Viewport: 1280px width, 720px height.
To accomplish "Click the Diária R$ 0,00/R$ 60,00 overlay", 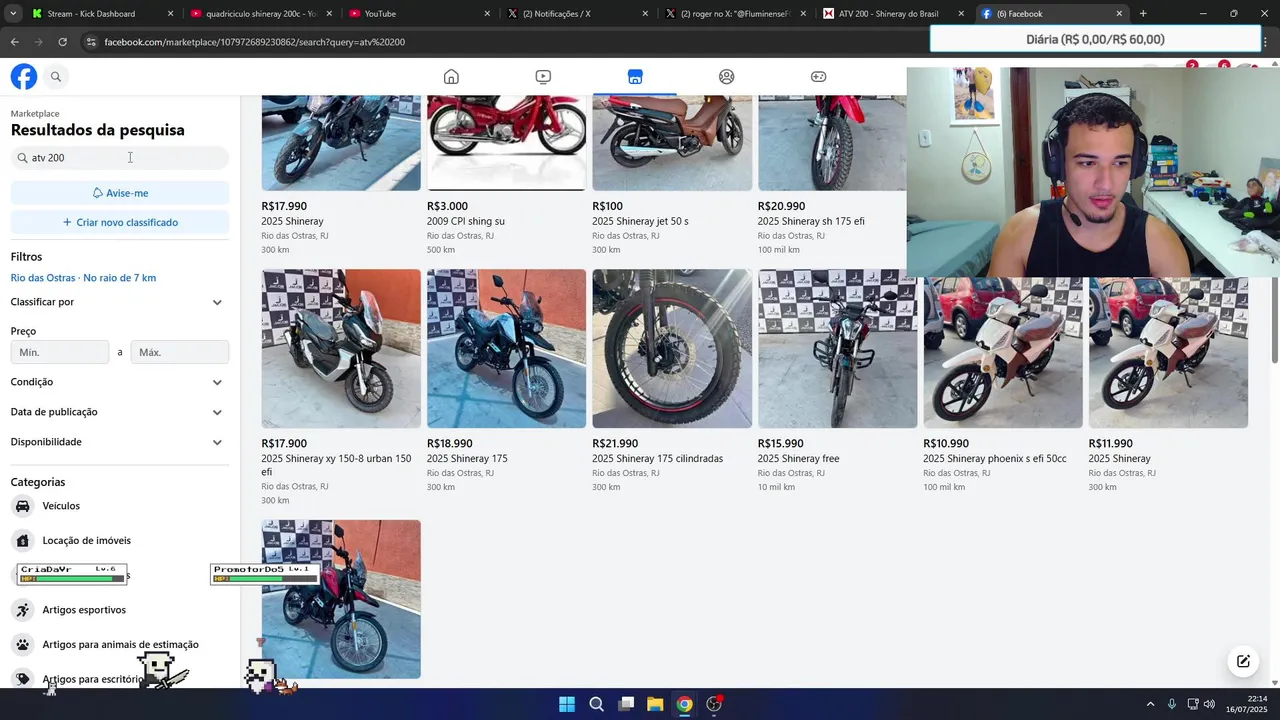I will (x=1095, y=39).
